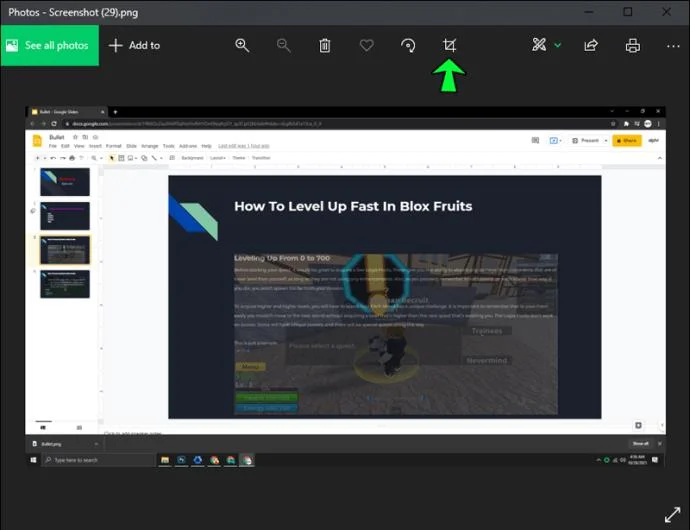Select the Crop tool icon
Screen dimensions: 690x530
click(449, 45)
